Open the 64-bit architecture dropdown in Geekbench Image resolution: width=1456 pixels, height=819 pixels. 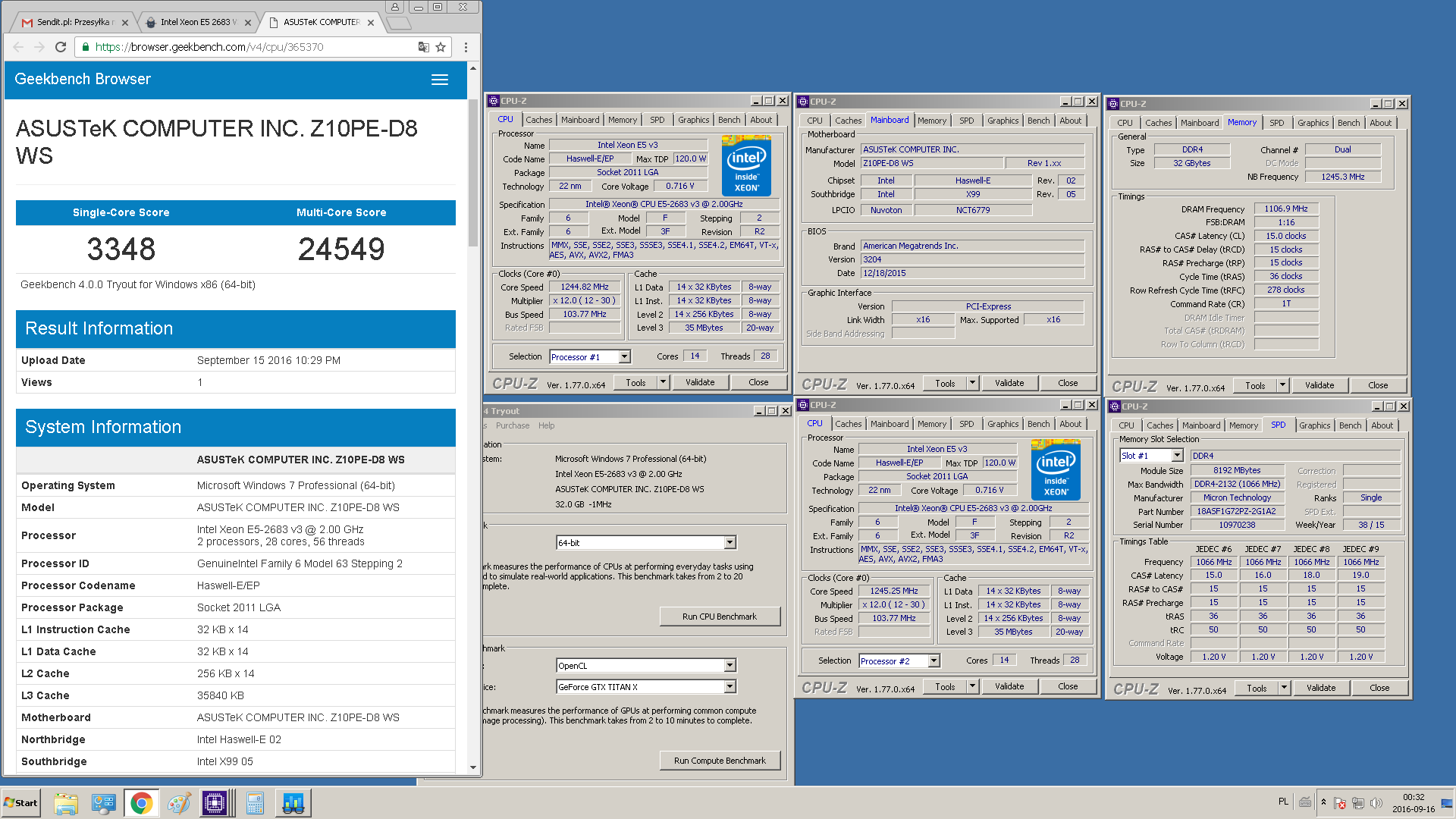point(729,543)
